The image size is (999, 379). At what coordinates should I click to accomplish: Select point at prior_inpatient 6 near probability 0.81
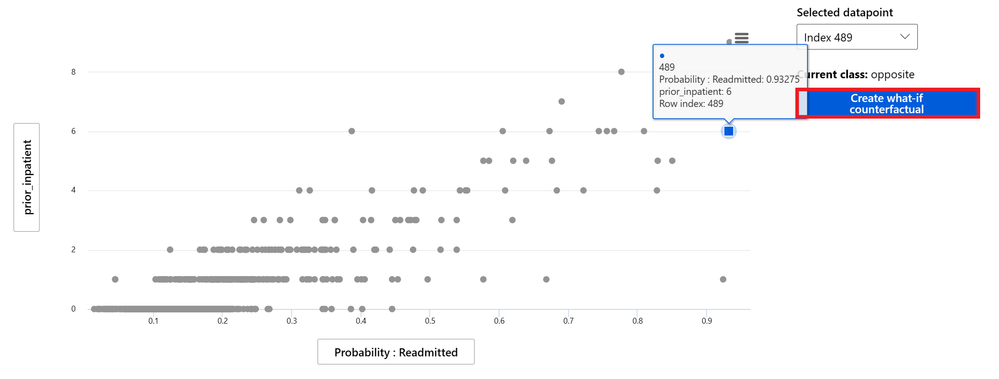pos(643,131)
